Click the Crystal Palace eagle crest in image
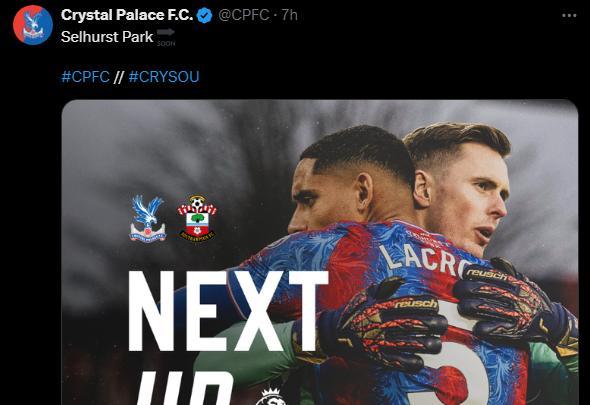 (148, 218)
